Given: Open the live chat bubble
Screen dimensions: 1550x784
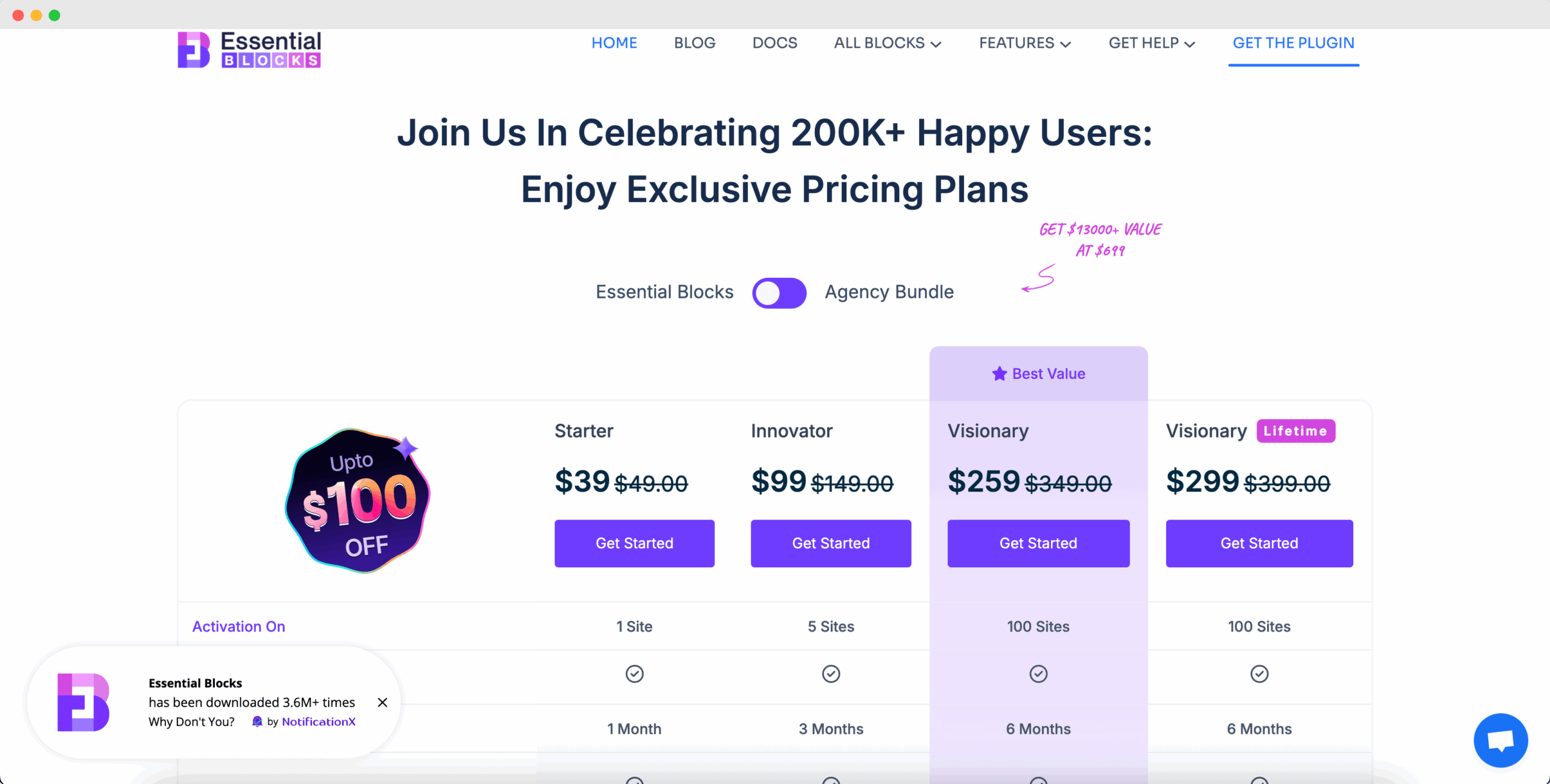Looking at the screenshot, I should [1500, 740].
